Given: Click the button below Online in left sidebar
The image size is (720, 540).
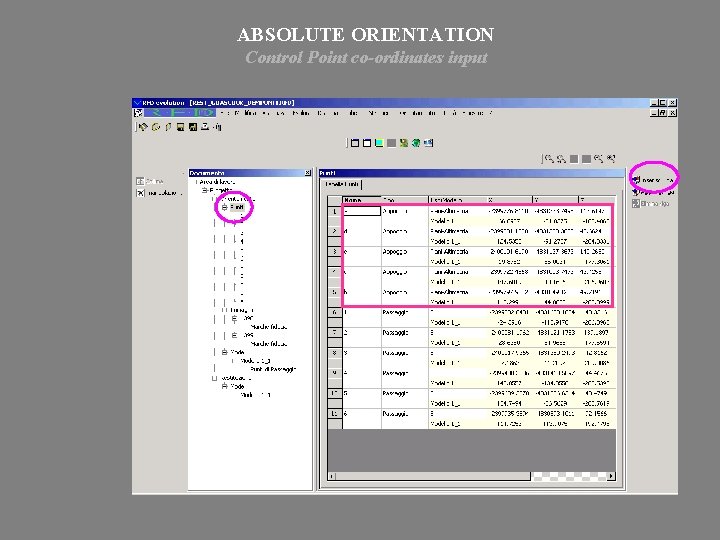Looking at the screenshot, I should (x=158, y=193).
